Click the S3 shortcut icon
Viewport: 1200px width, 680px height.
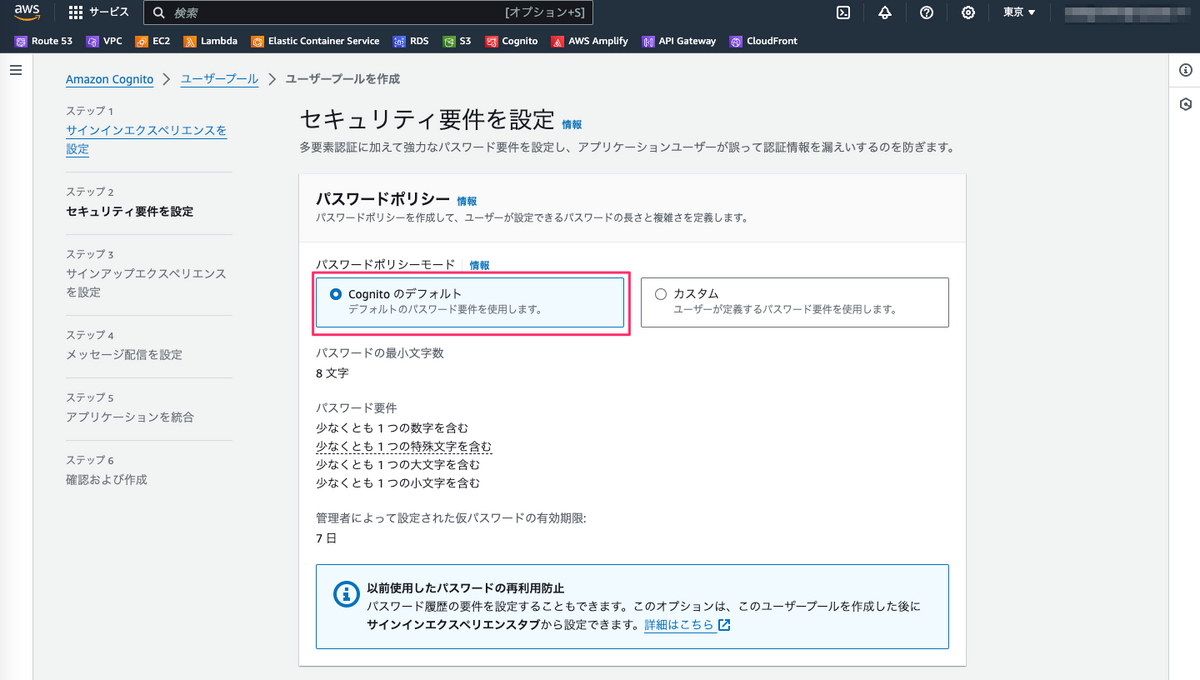[x=449, y=41]
